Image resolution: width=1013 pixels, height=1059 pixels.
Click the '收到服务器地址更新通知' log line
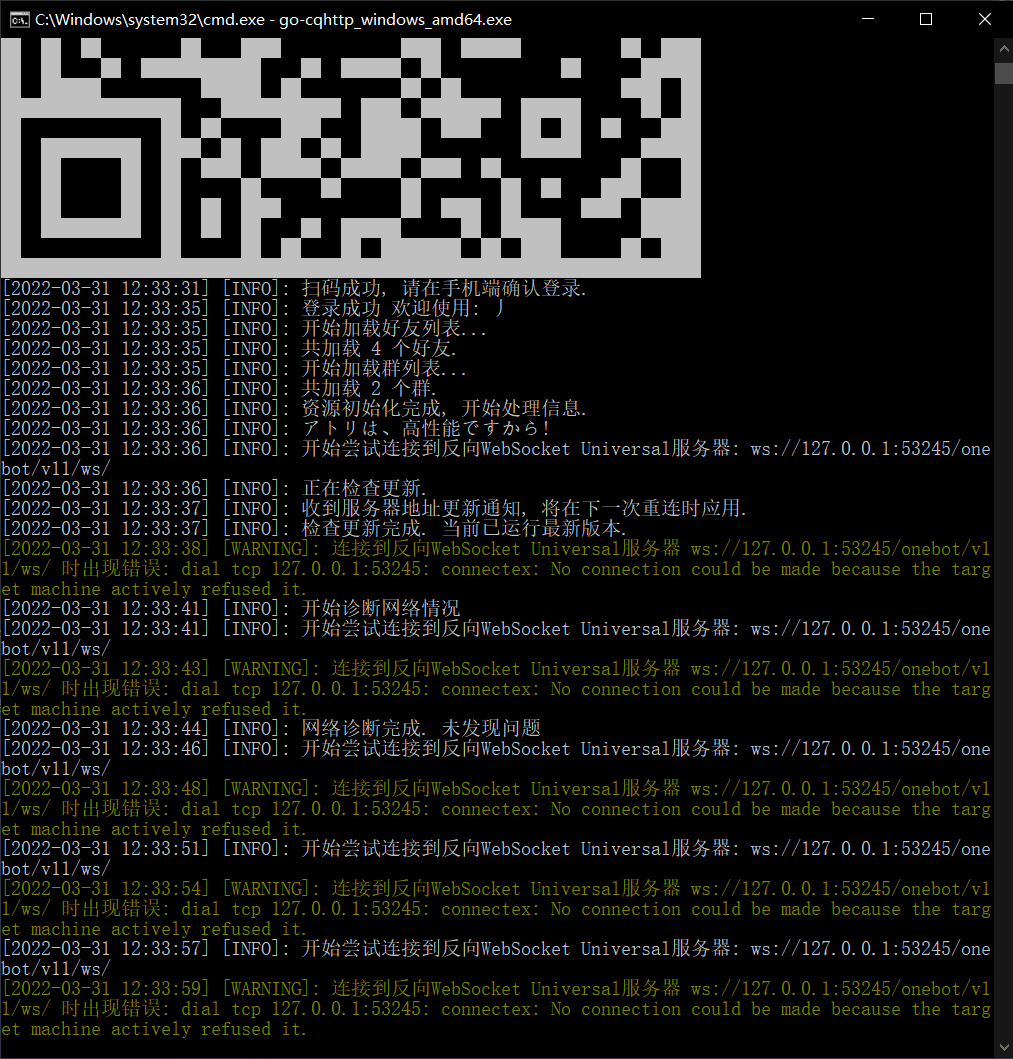click(374, 509)
